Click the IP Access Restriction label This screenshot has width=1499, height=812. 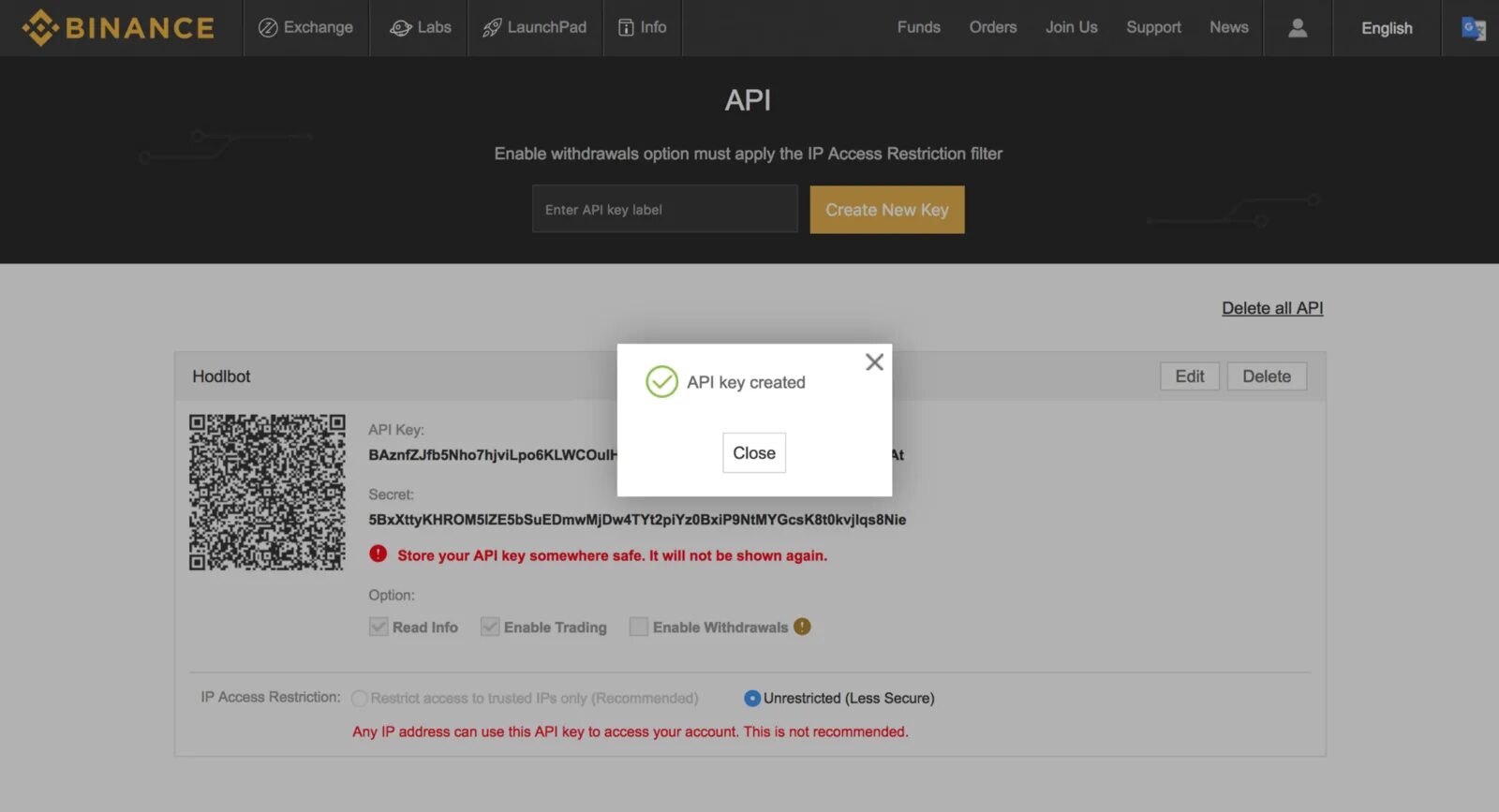click(271, 697)
